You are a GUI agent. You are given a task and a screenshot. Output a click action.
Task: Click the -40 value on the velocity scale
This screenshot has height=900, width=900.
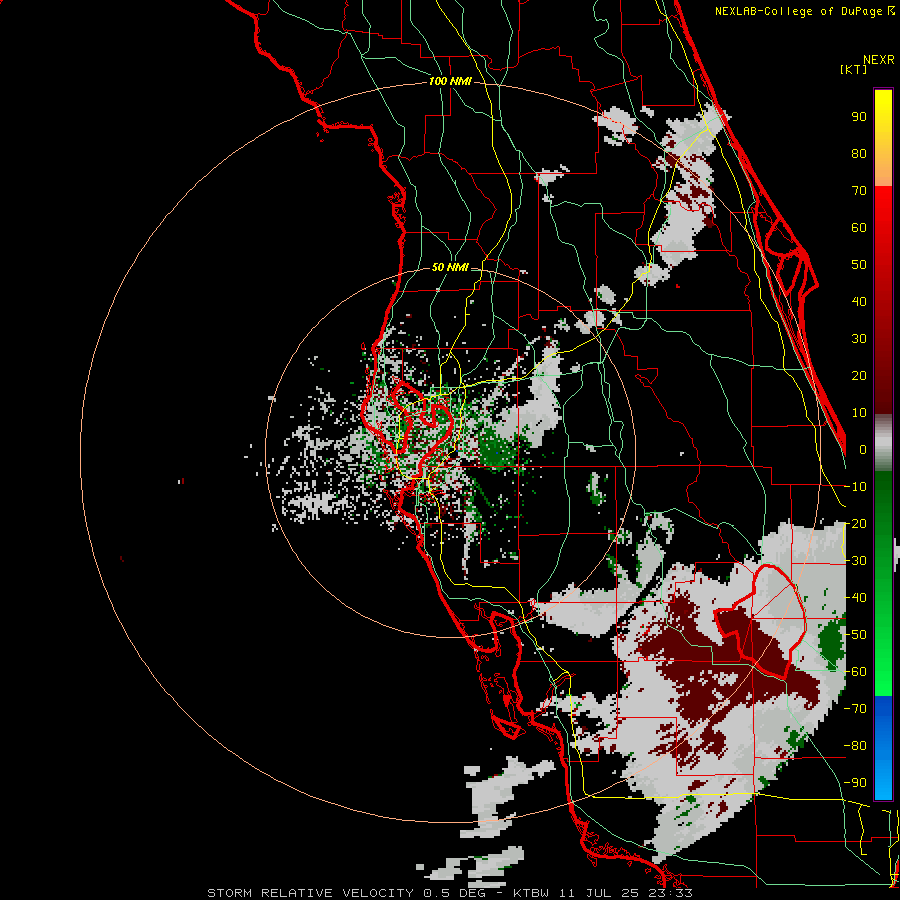pos(855,598)
